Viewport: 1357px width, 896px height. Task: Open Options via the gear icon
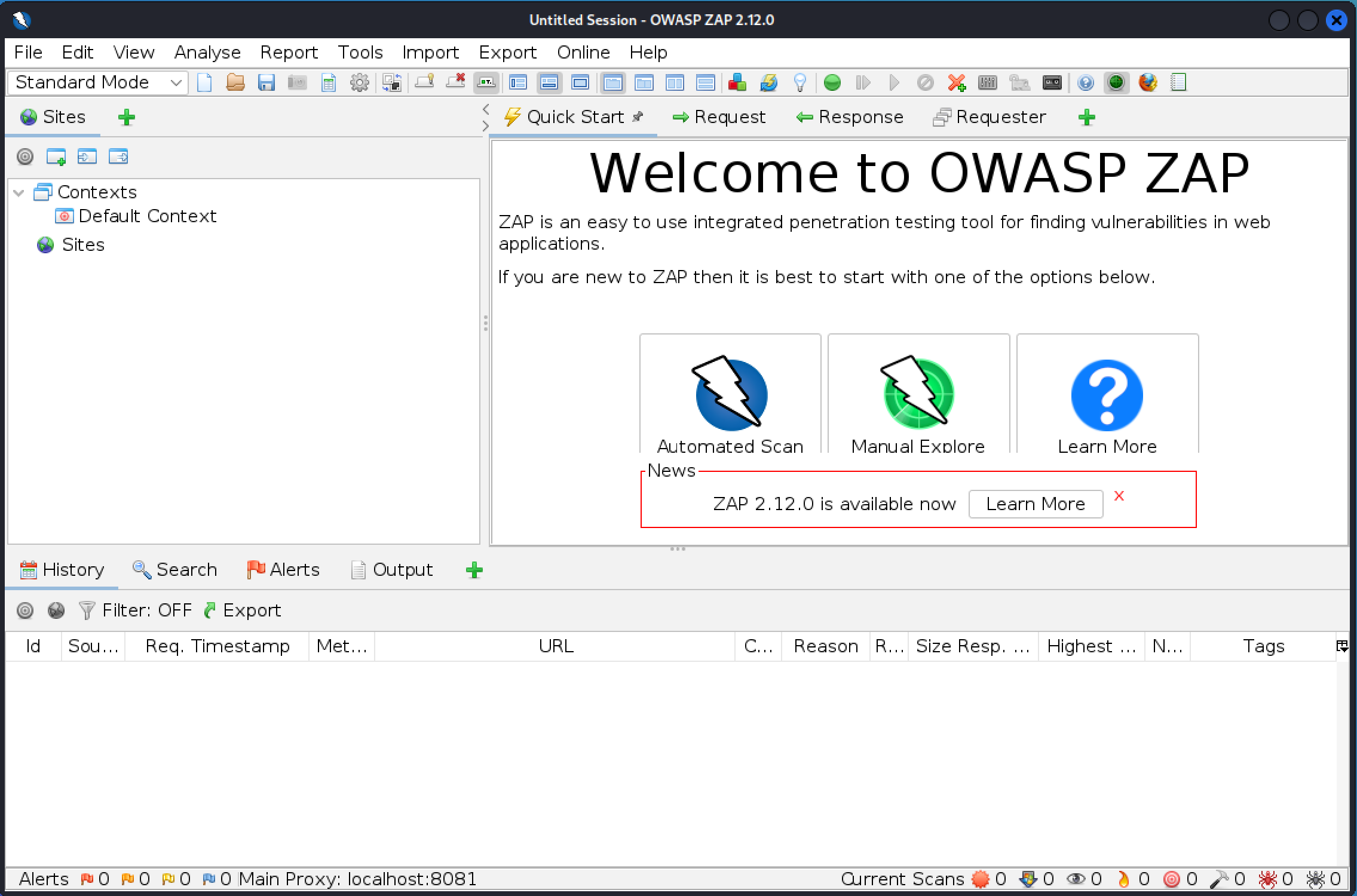pos(359,82)
